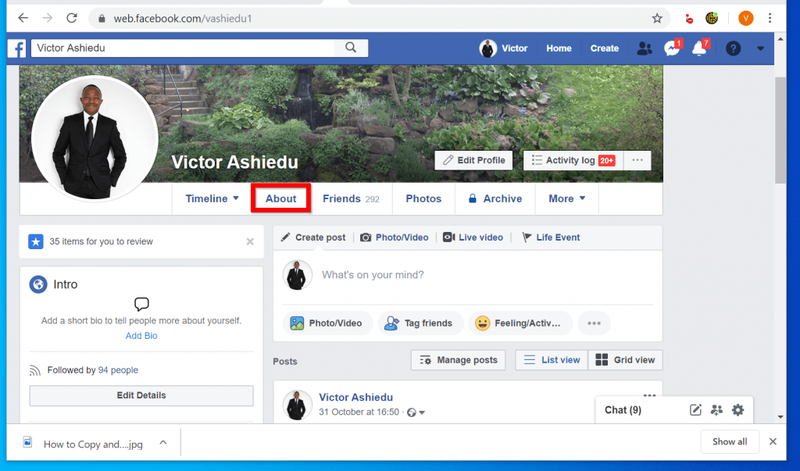Open more composer options ellipsis
This screenshot has height=471, width=800.
[594, 323]
